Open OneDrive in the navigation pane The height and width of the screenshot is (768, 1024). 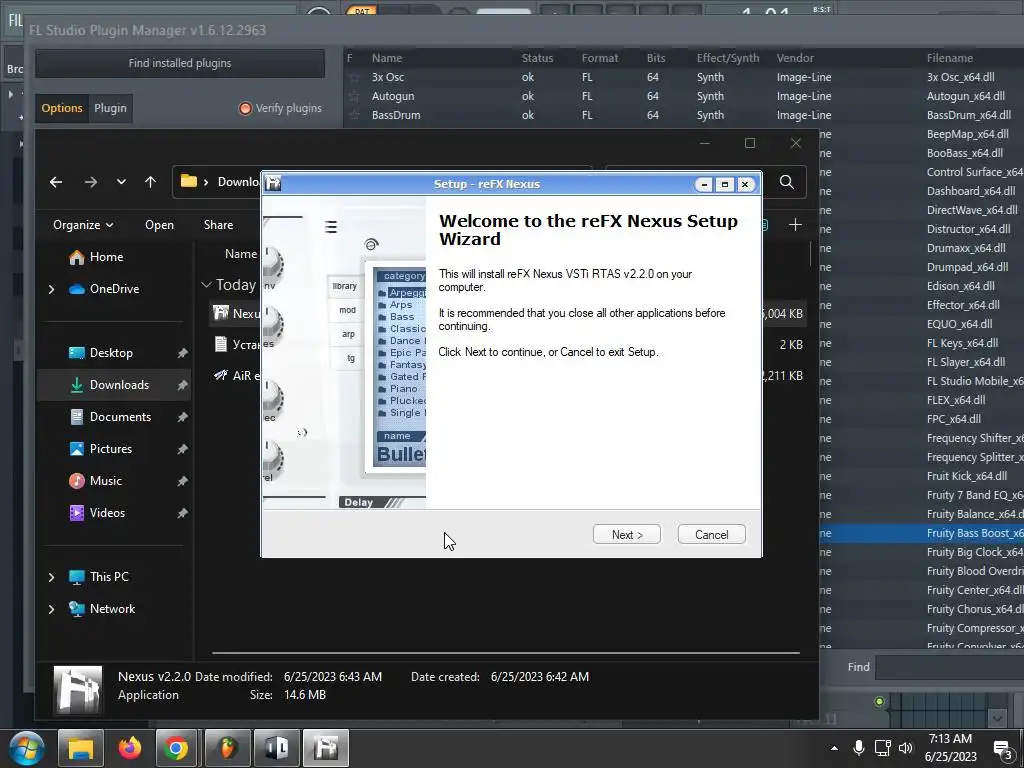(104, 289)
